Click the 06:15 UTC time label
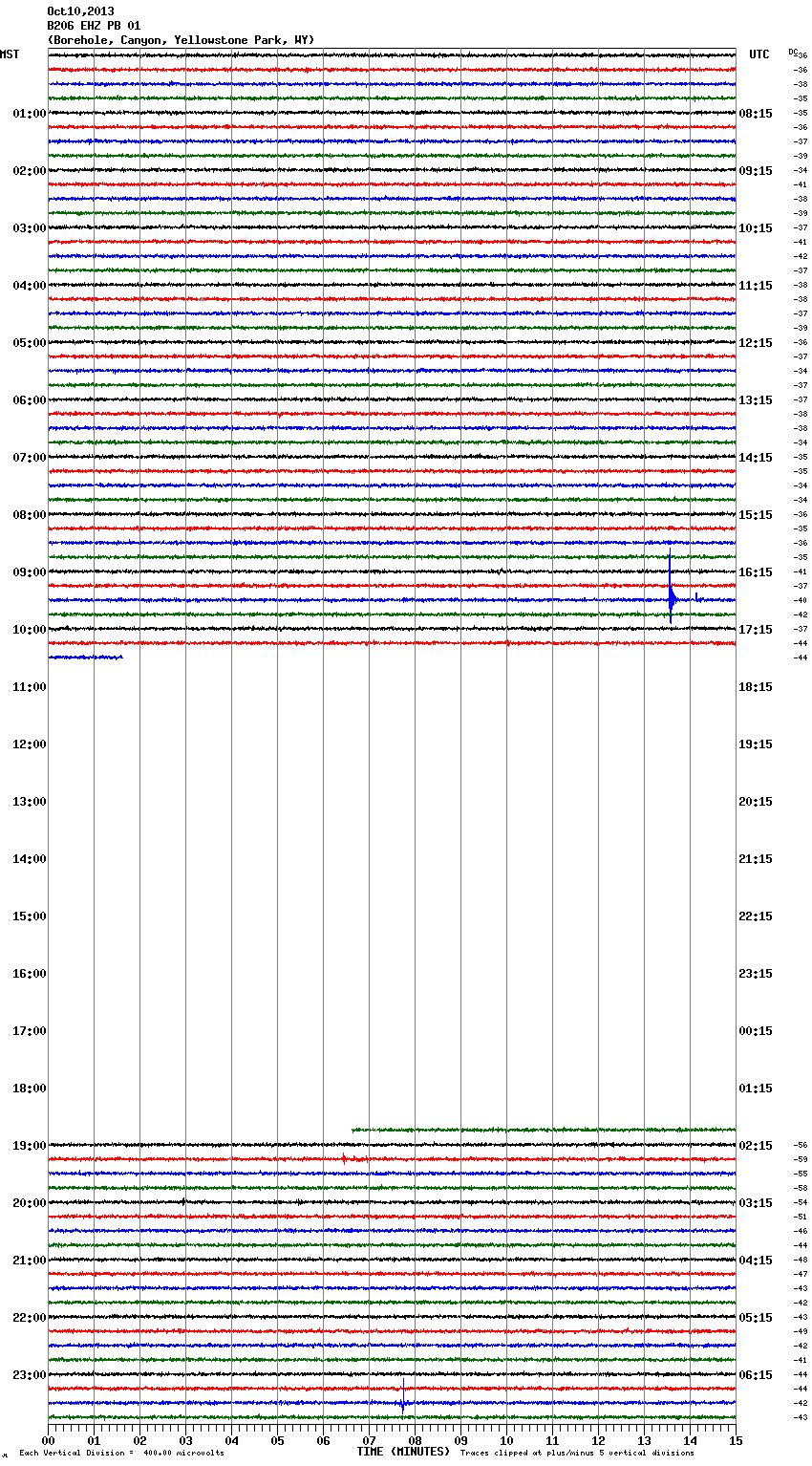This screenshot has width=812, height=1466. point(756,1375)
